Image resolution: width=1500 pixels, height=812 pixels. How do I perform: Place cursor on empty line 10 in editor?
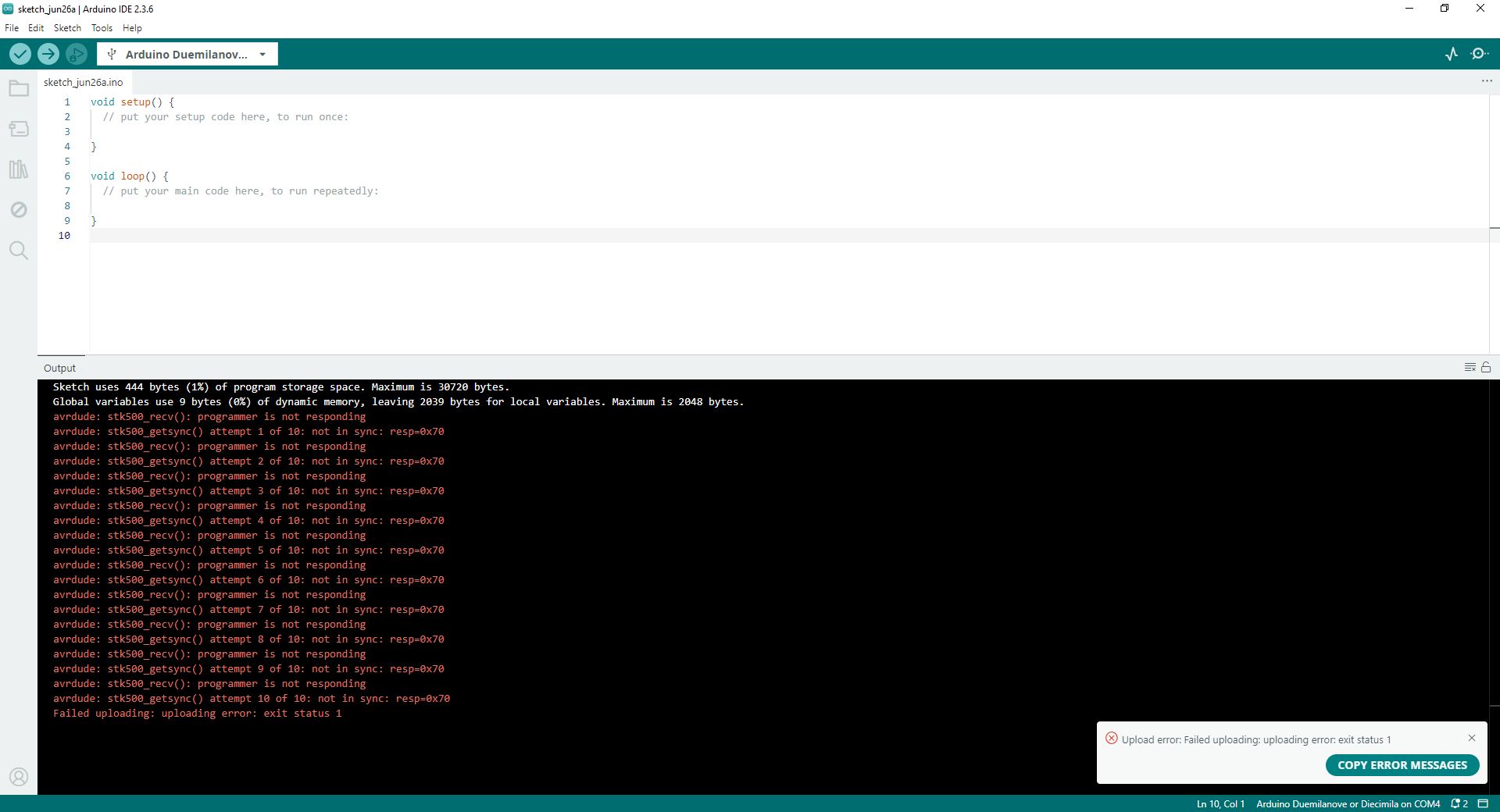[789, 235]
